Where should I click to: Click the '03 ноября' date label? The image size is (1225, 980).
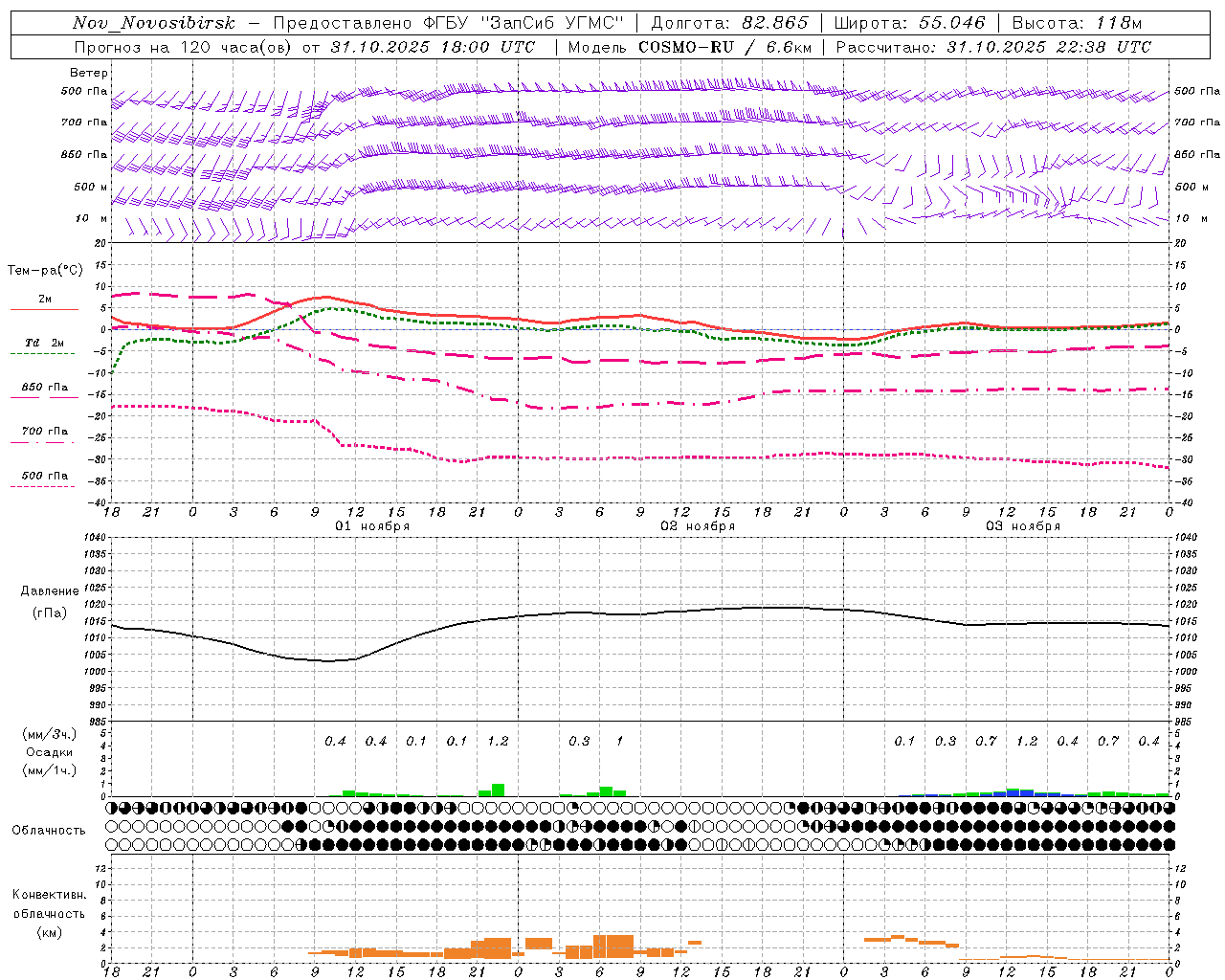[1023, 526]
